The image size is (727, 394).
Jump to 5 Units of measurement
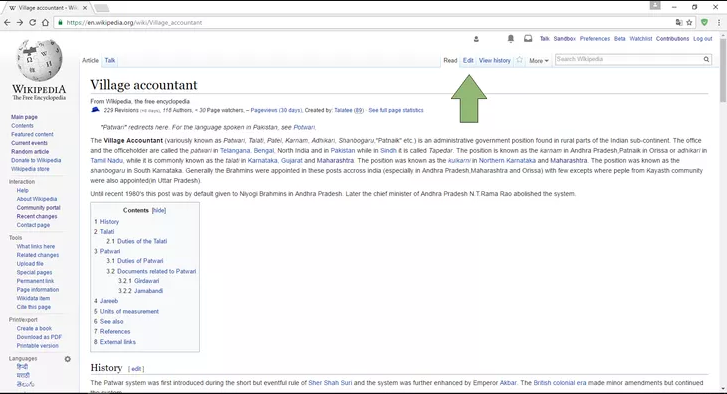(x=126, y=311)
